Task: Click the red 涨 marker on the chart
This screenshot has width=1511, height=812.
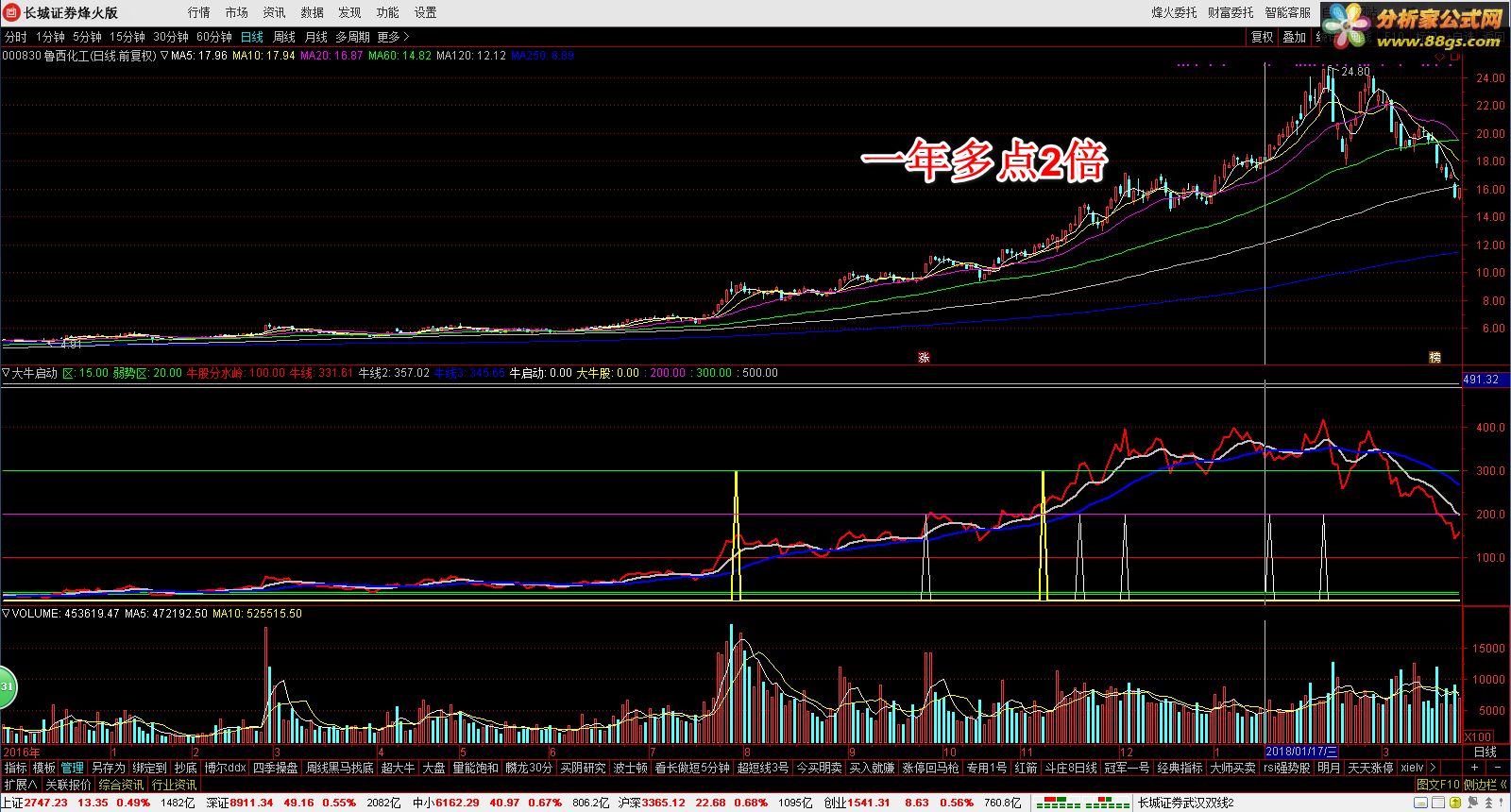Action: point(924,357)
